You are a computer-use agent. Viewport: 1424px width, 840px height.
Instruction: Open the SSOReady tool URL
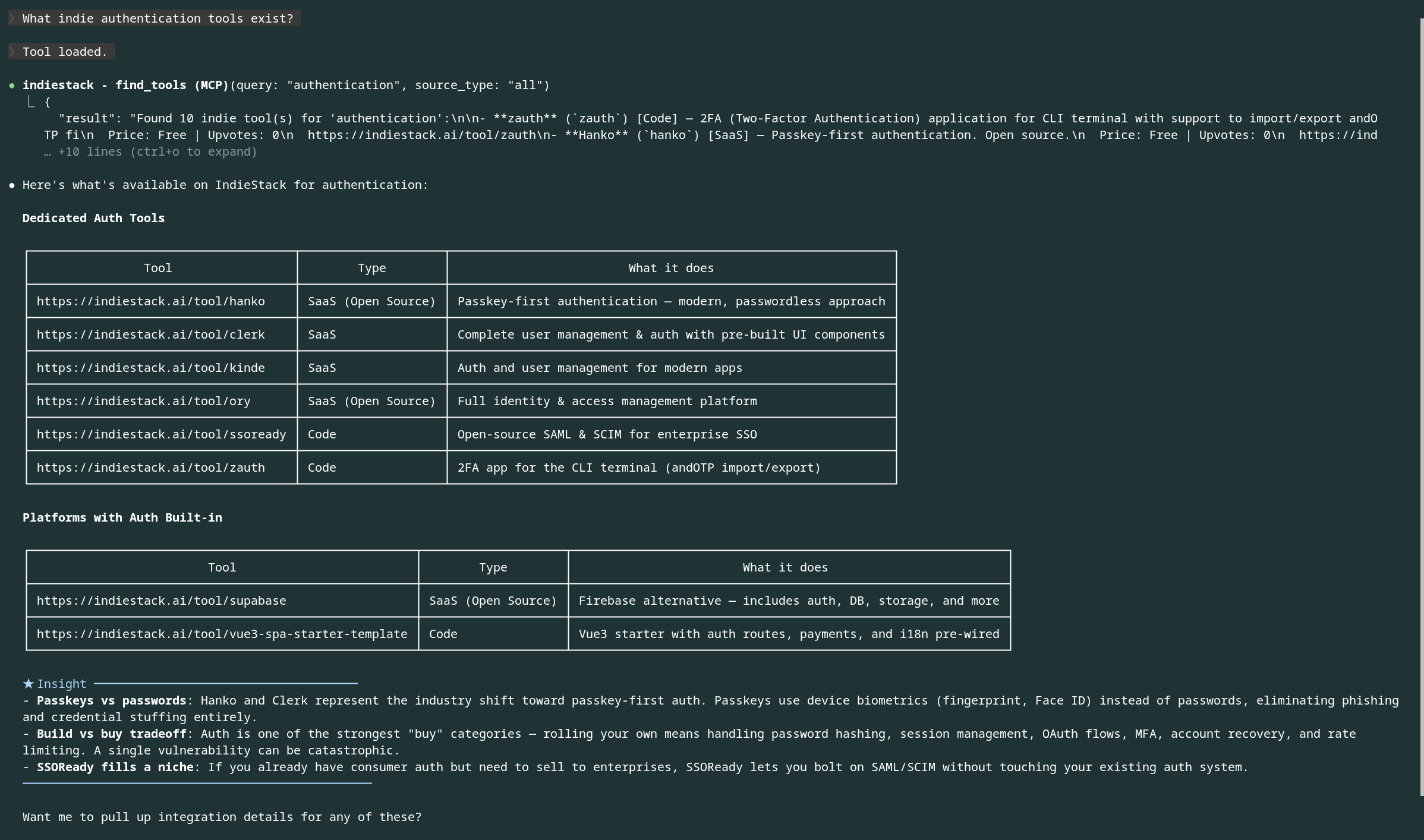pos(161,434)
